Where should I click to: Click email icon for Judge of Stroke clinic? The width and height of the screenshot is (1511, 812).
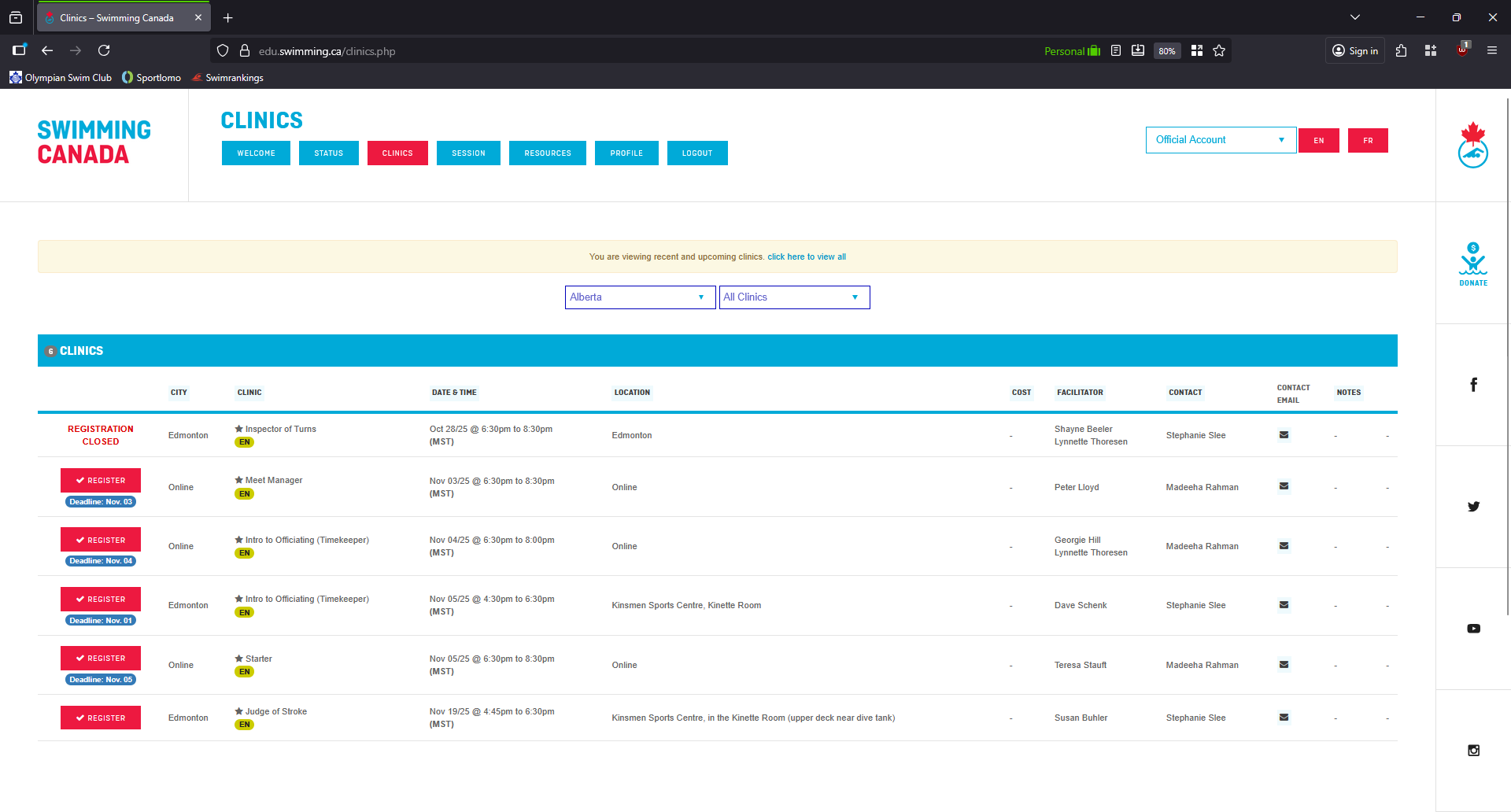coord(1284,718)
